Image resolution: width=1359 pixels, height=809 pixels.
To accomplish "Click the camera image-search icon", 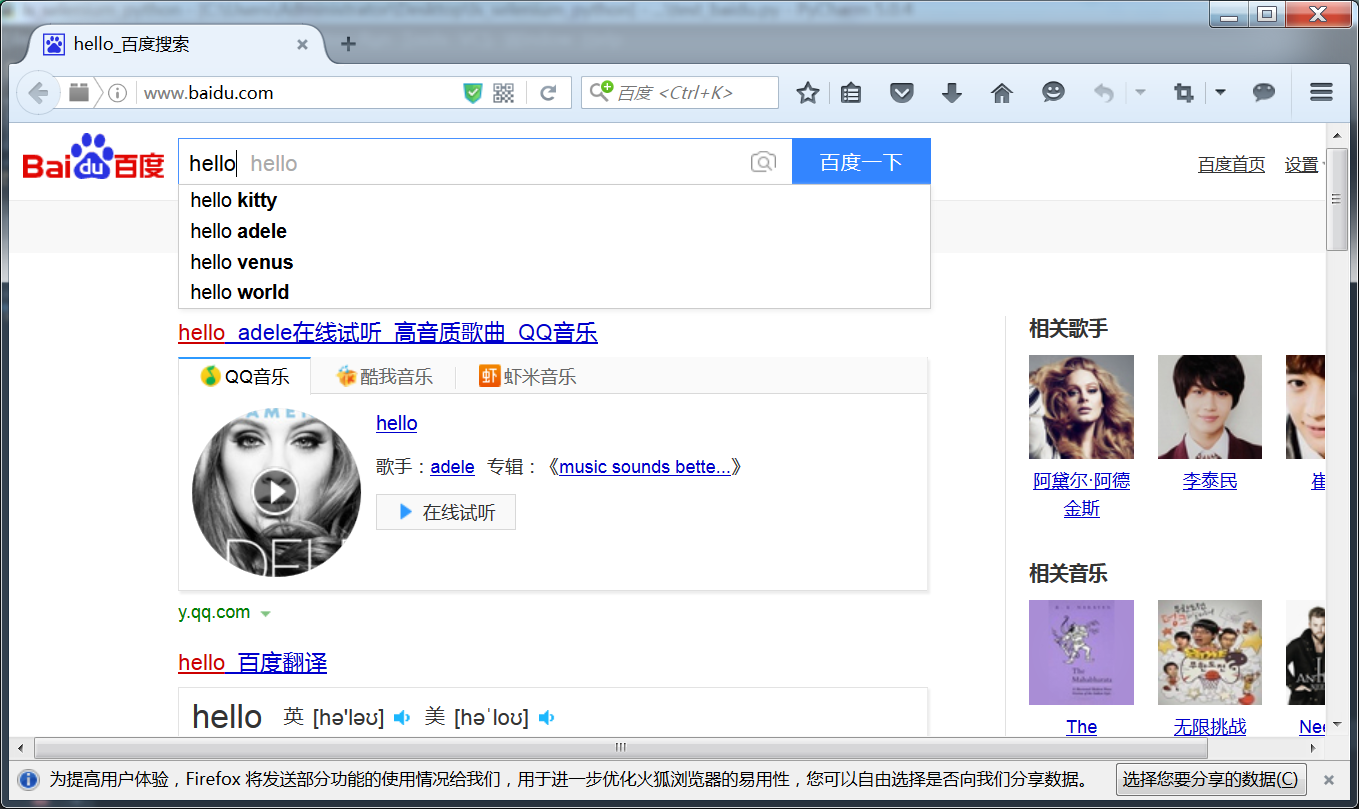I will click(x=763, y=162).
